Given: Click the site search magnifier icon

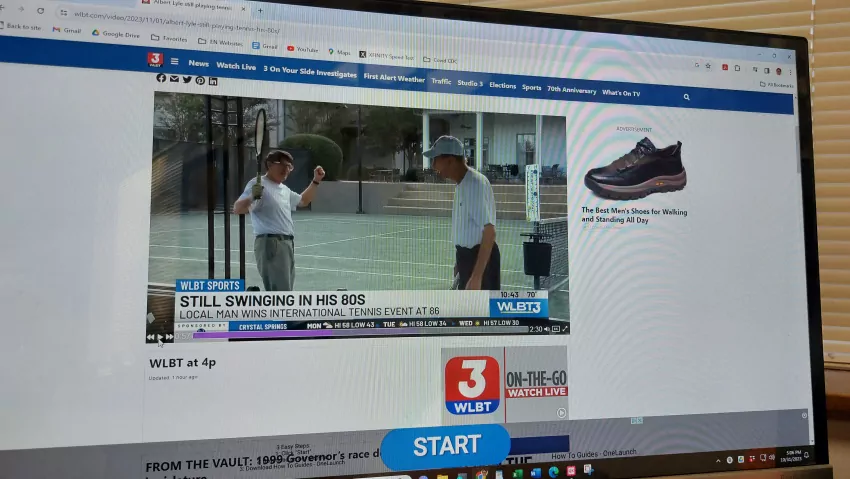Looking at the screenshot, I should [x=686, y=97].
